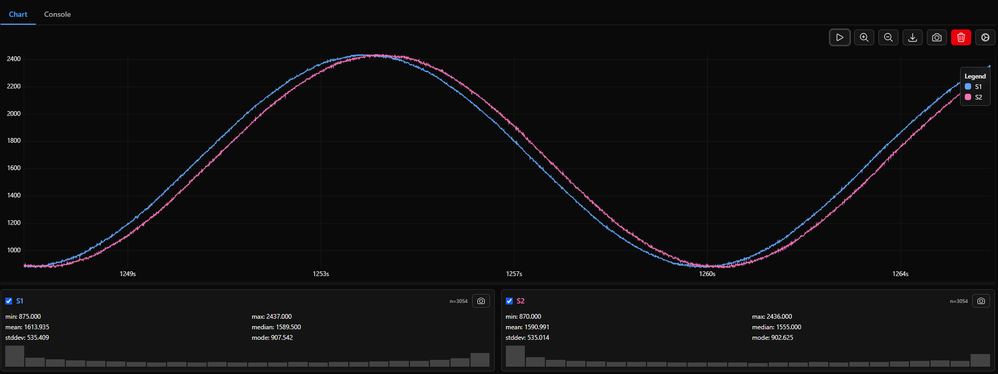Screen dimensions: 998x374
Task: Click the 1253s time axis label
Action: click(x=321, y=274)
